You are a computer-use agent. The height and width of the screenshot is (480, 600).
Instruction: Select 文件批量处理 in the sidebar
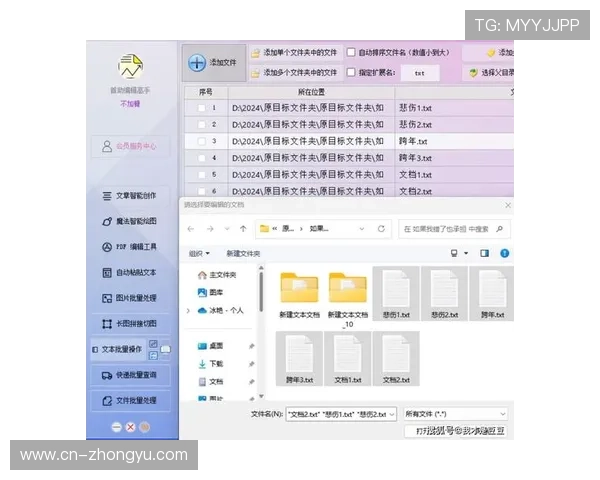click(x=129, y=401)
